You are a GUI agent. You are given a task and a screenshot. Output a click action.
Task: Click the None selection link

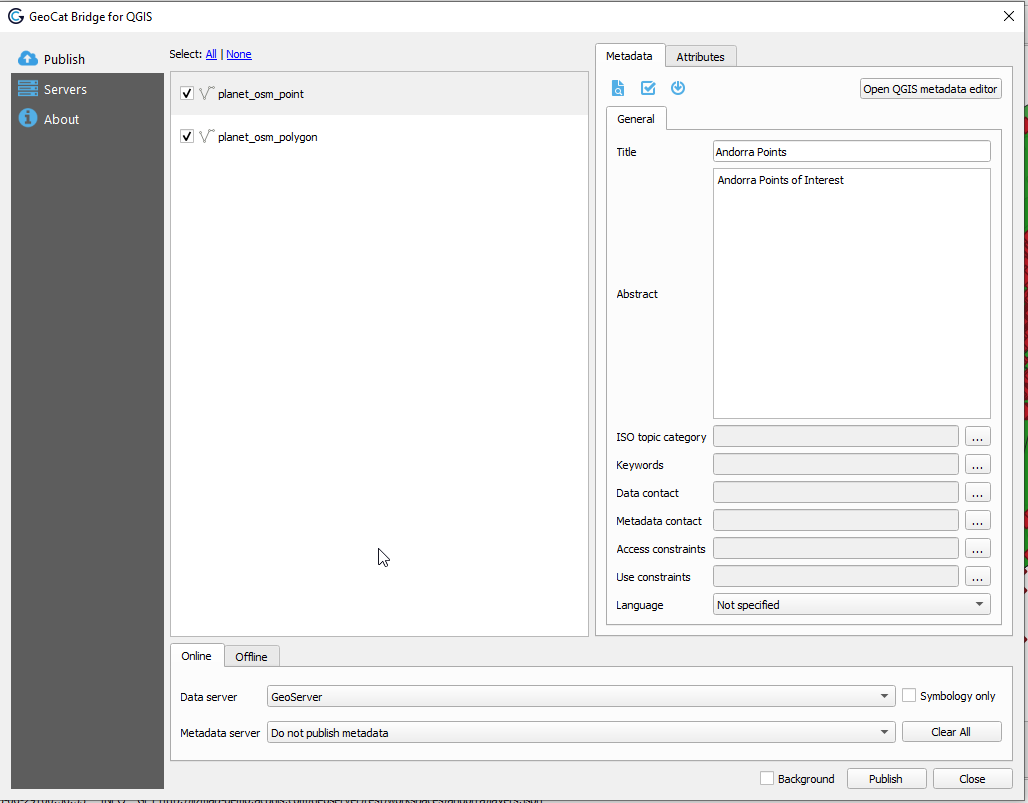239,54
